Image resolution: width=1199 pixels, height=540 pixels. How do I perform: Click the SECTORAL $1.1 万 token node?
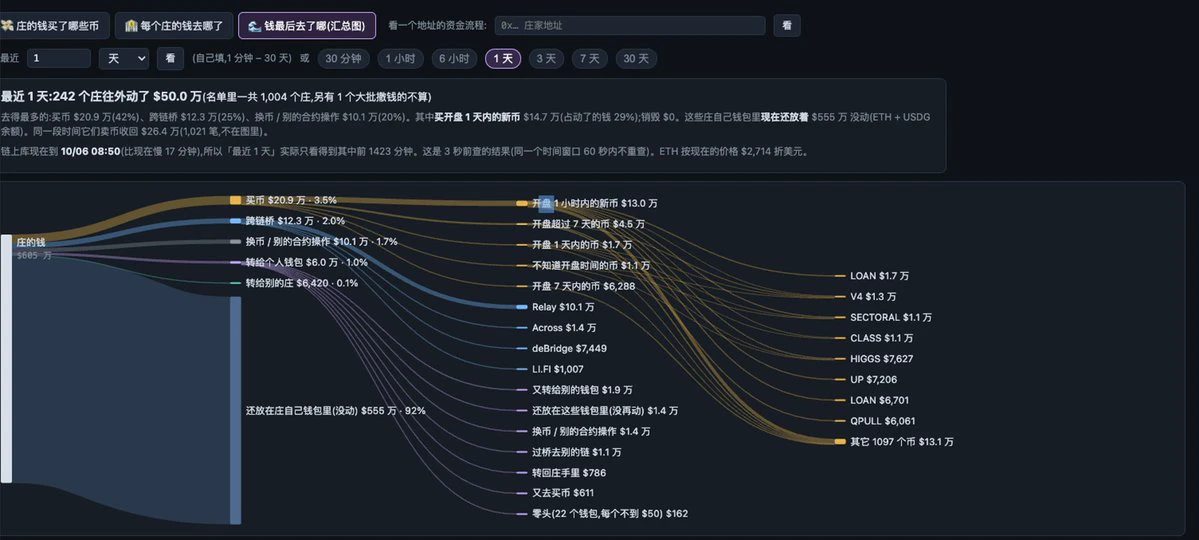891,317
